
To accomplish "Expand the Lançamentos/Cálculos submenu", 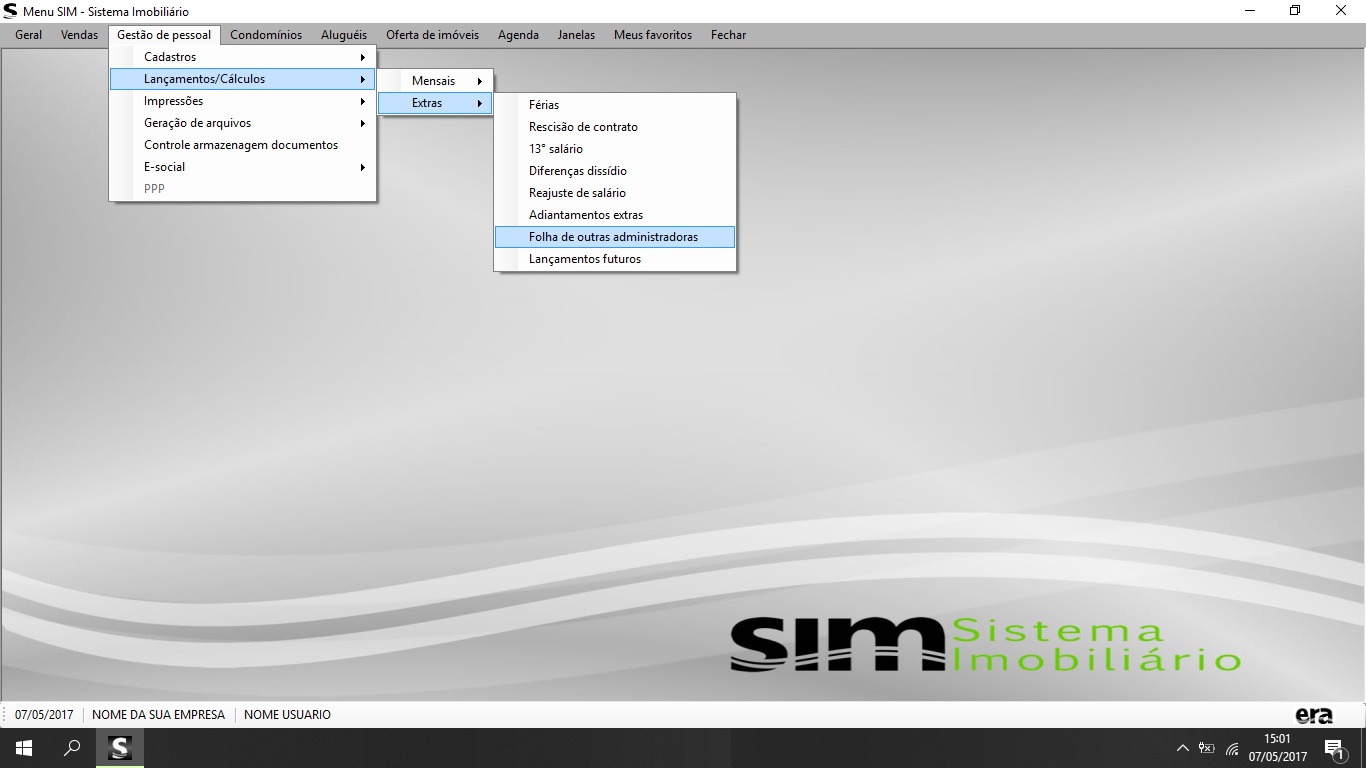I will pyautogui.click(x=242, y=79).
